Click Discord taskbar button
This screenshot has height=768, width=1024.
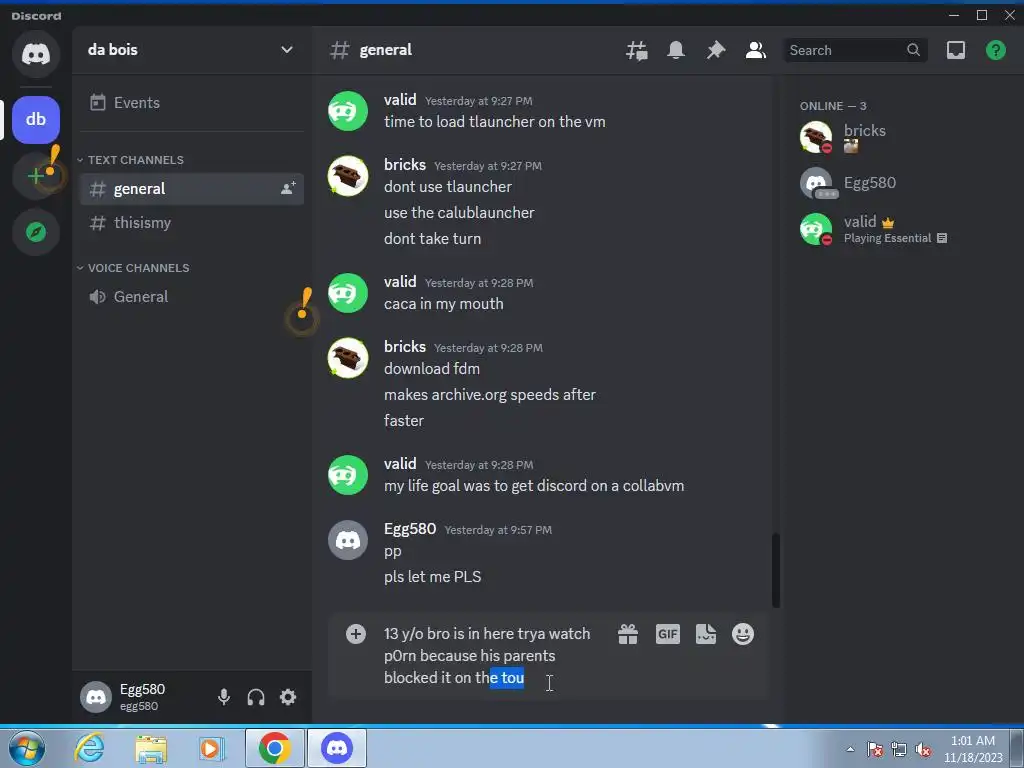click(x=337, y=748)
